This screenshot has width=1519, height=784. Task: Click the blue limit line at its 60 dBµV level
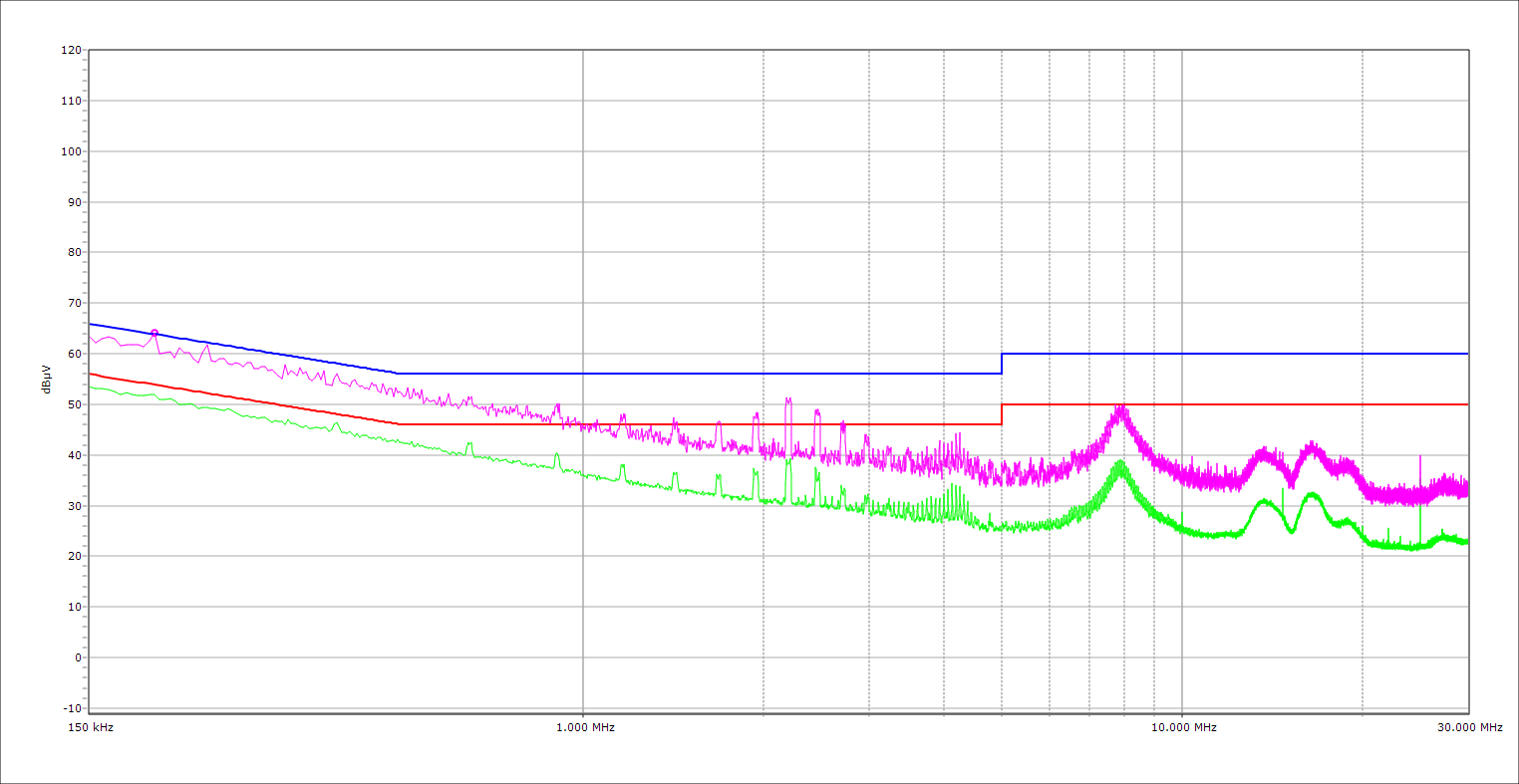1236,354
